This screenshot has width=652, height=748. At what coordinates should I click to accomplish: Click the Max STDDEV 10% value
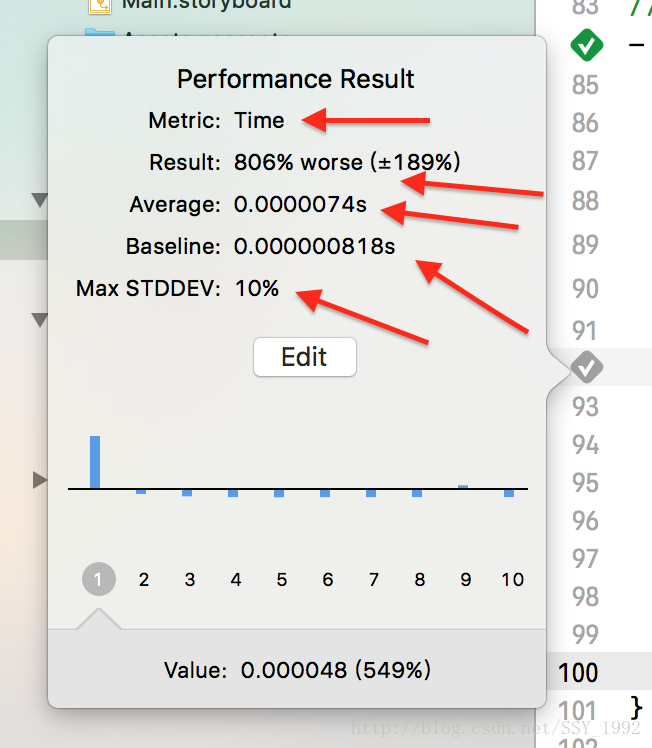[x=257, y=289]
